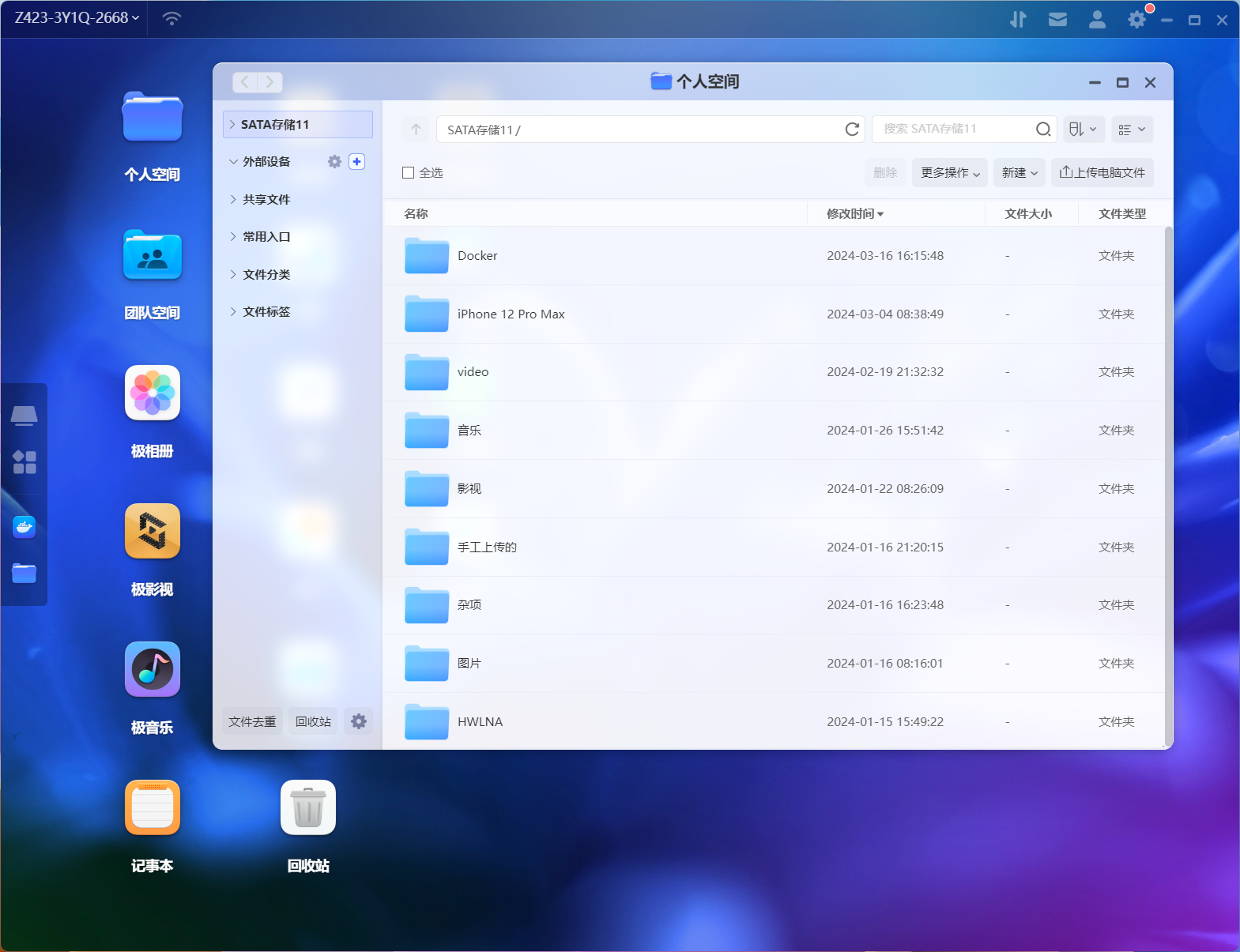Viewport: 1240px width, 952px height.
Task: Click the 文件去重 button
Action: [x=253, y=721]
